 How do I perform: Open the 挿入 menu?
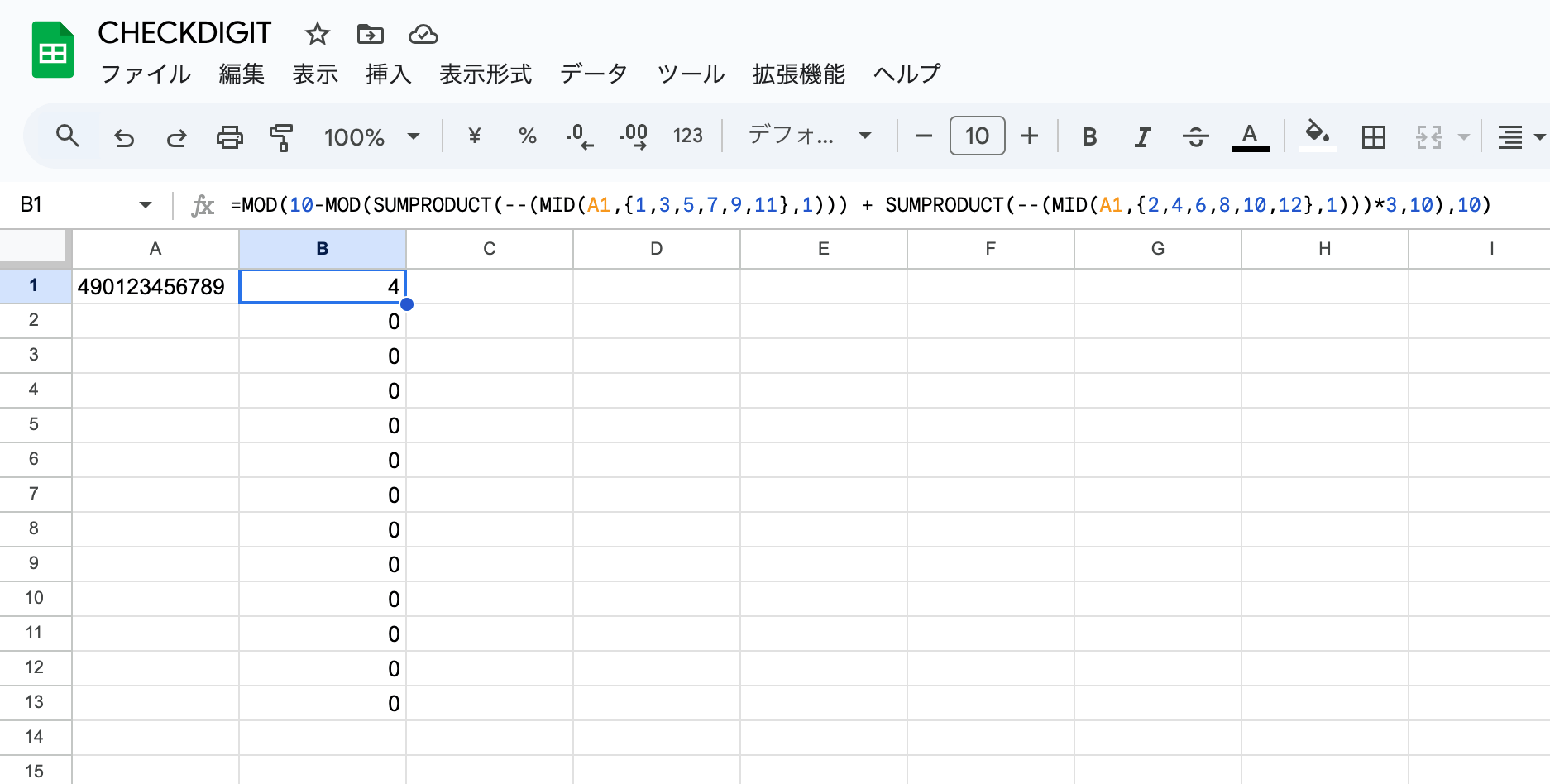click(389, 74)
